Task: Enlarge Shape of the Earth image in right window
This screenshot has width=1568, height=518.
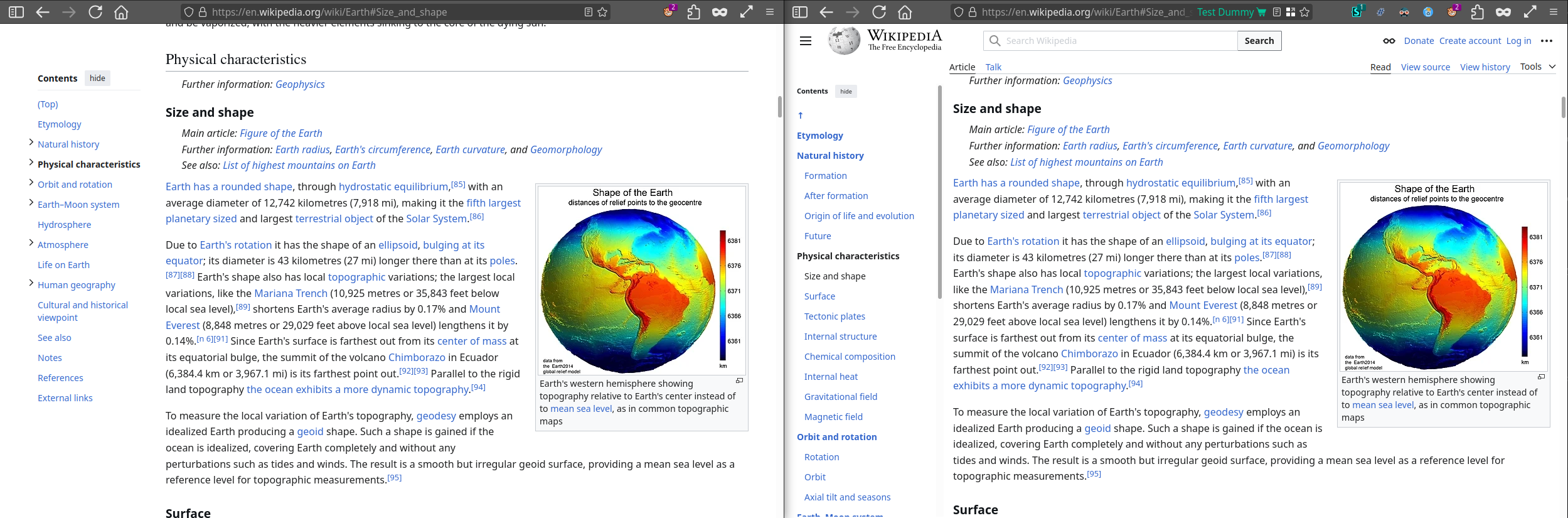Action: pos(1541,377)
